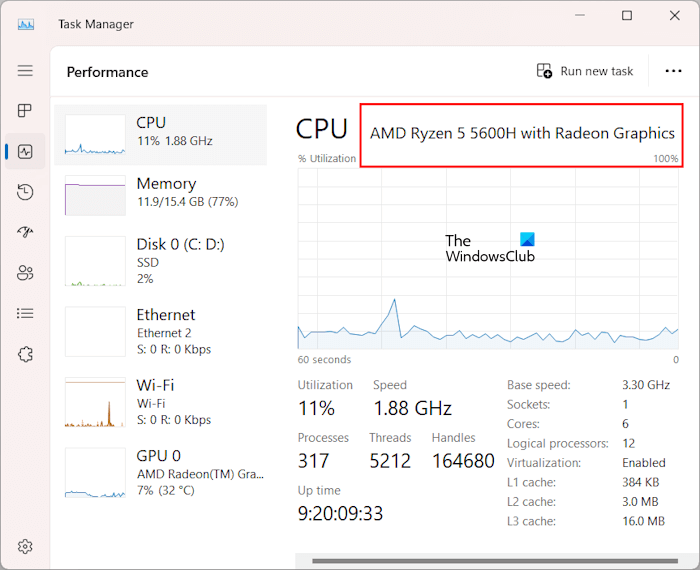Show Disk 0 performance details

tap(160, 260)
